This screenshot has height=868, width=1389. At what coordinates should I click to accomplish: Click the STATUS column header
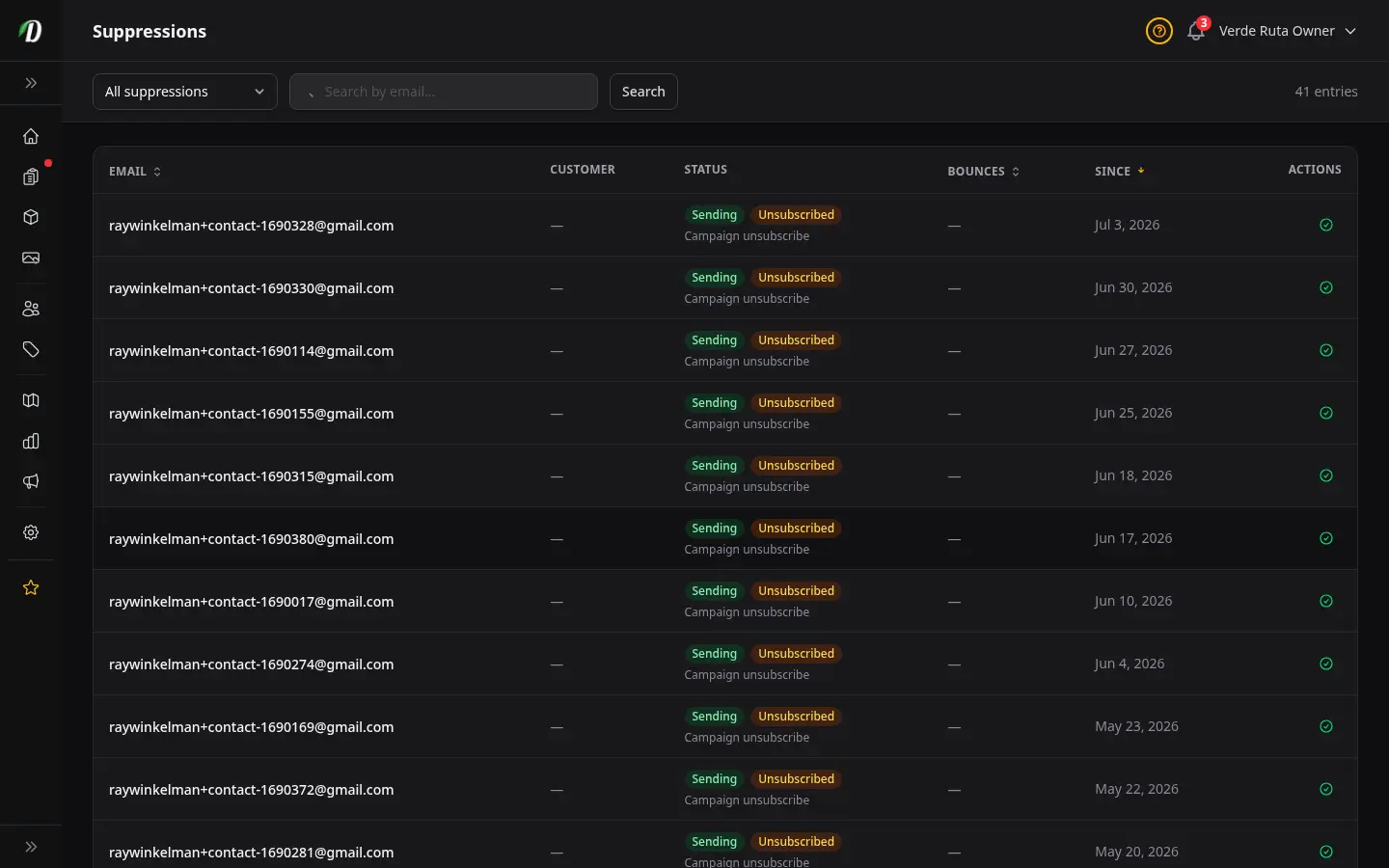pos(705,170)
